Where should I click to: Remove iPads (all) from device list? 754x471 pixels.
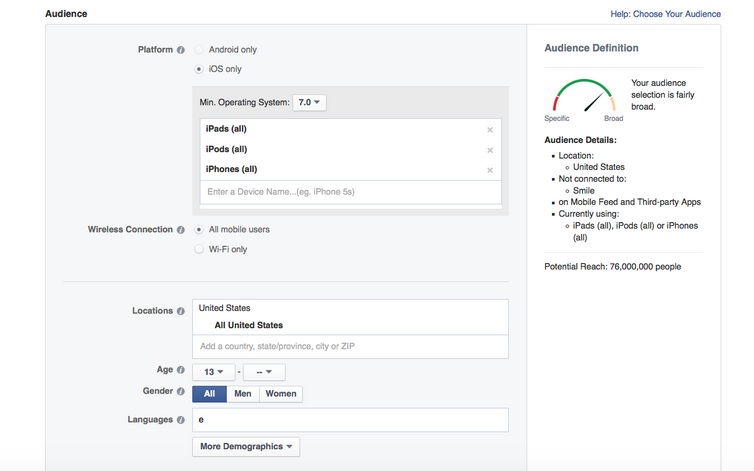(490, 130)
